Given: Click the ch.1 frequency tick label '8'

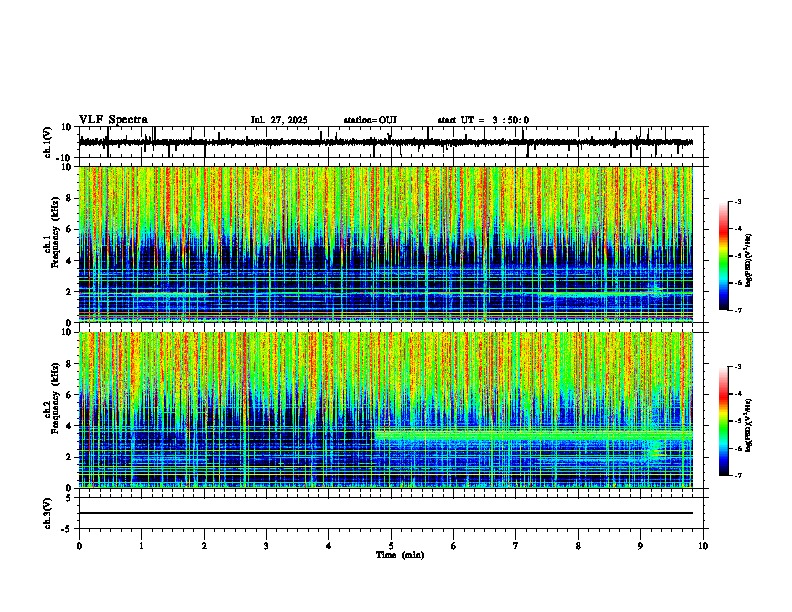Looking at the screenshot, I should [x=69, y=198].
